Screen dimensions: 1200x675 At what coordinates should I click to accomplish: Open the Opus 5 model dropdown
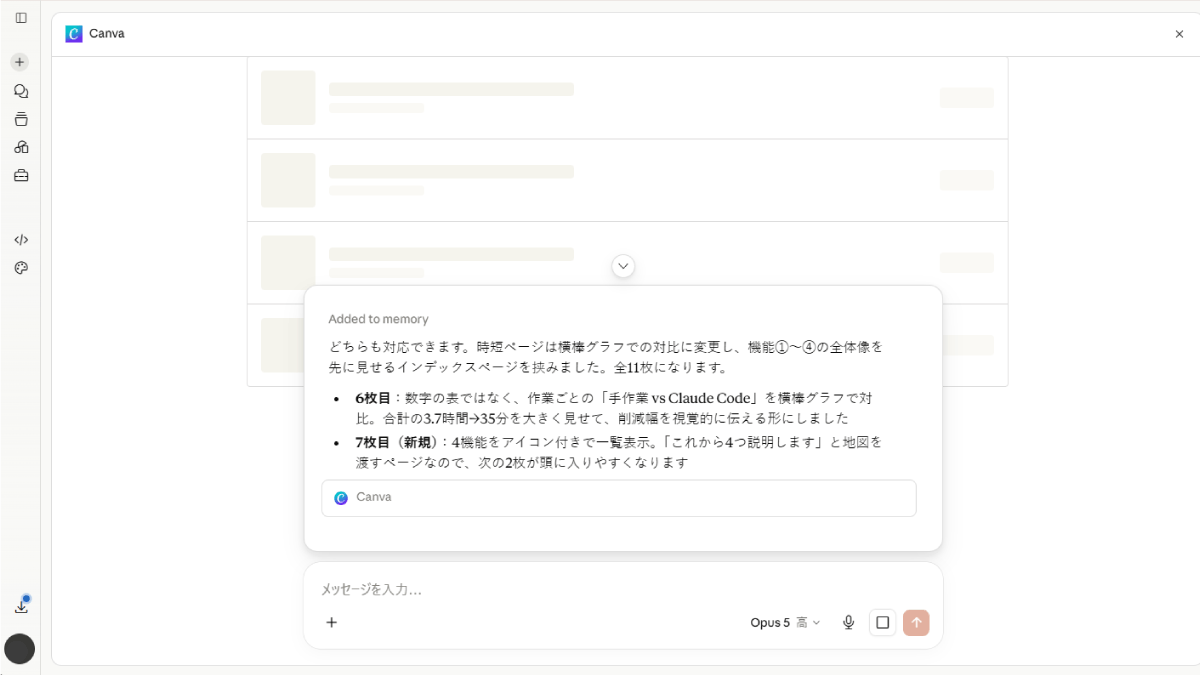tap(785, 622)
